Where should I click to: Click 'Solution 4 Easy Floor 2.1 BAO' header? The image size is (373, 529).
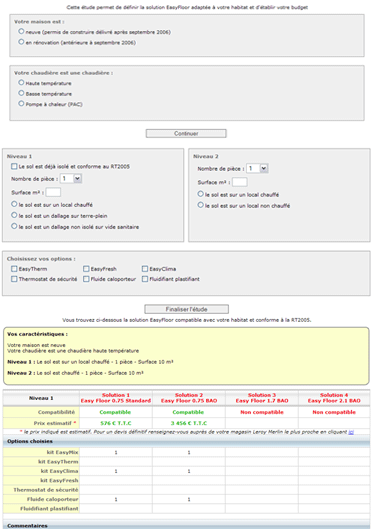334,398
